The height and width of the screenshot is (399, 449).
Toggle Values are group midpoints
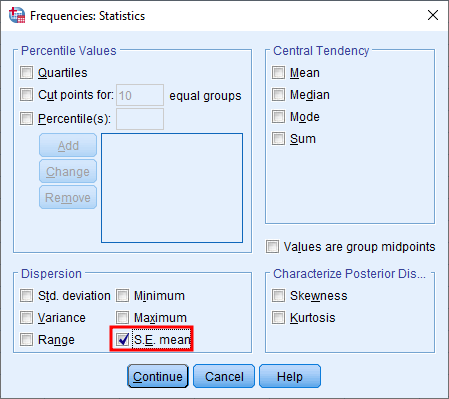click(x=272, y=247)
